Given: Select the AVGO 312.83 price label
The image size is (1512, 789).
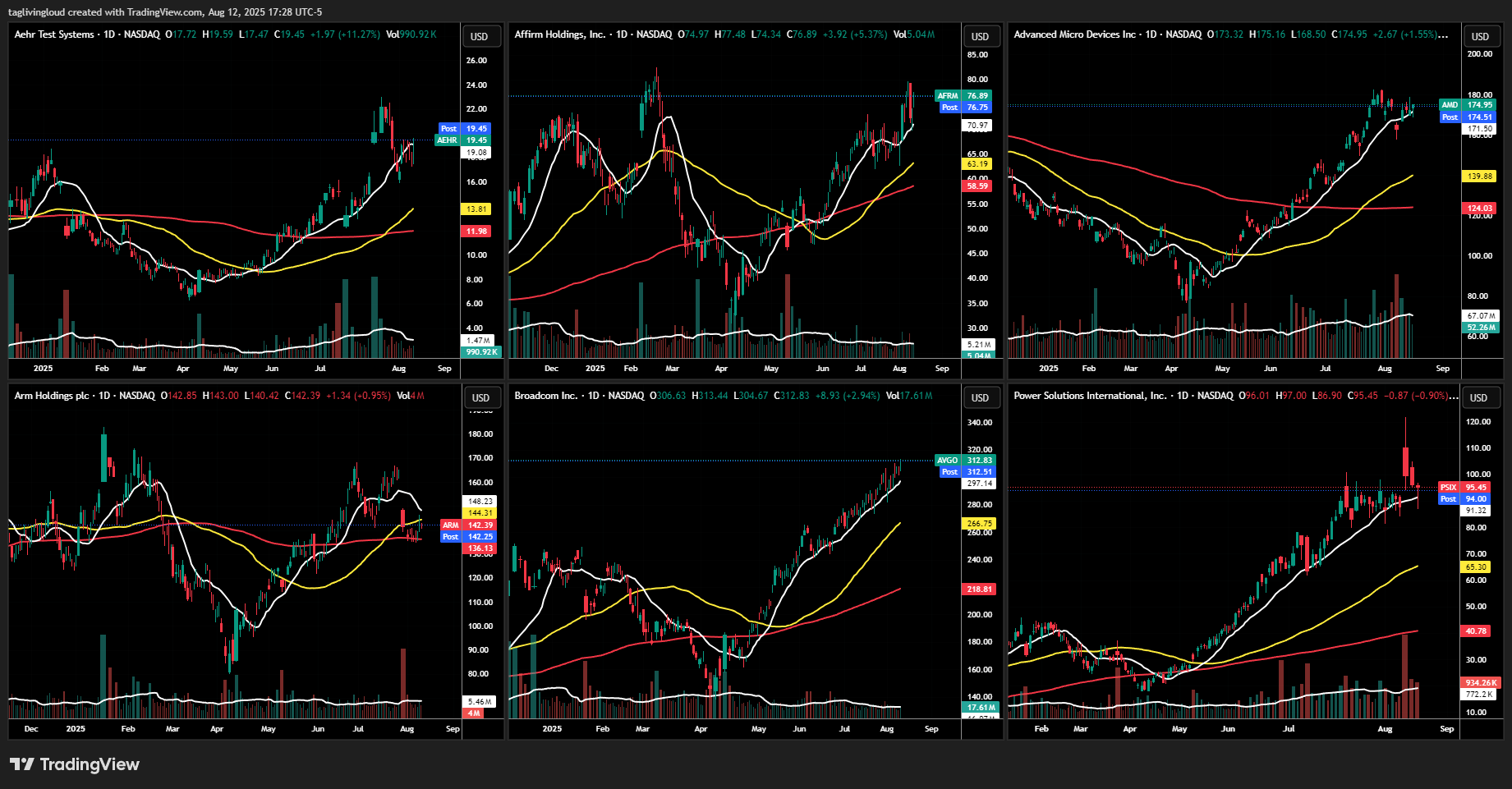Looking at the screenshot, I should (966, 461).
